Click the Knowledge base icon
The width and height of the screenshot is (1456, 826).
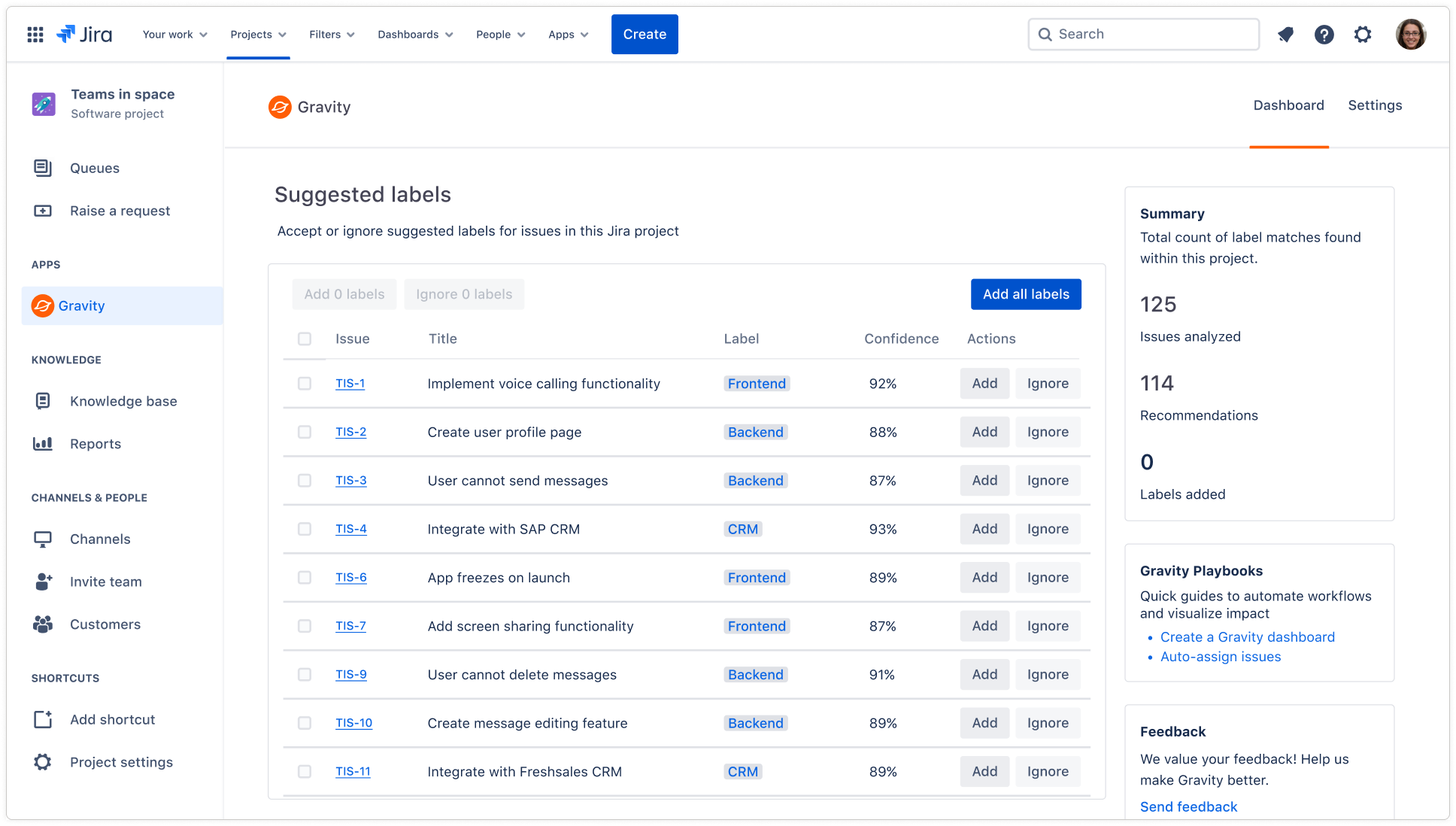tap(43, 401)
